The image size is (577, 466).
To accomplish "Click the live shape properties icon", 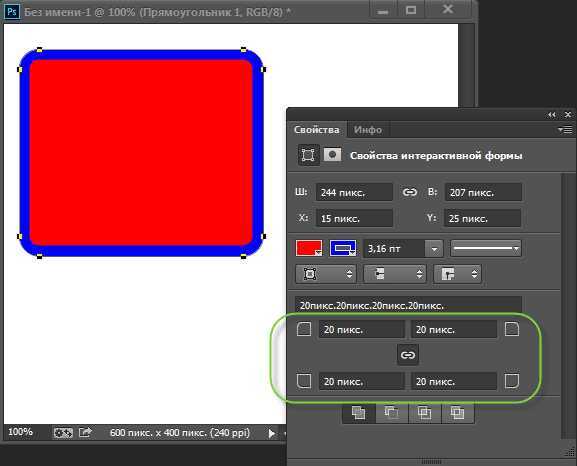I will [x=308, y=155].
